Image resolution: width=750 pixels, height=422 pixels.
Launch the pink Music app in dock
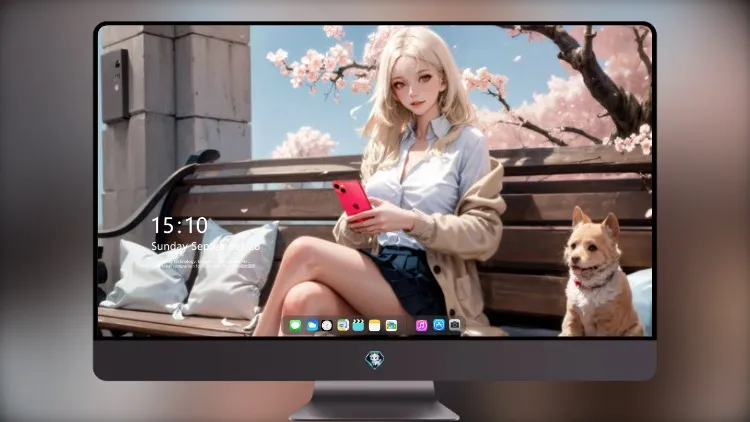[421, 325]
